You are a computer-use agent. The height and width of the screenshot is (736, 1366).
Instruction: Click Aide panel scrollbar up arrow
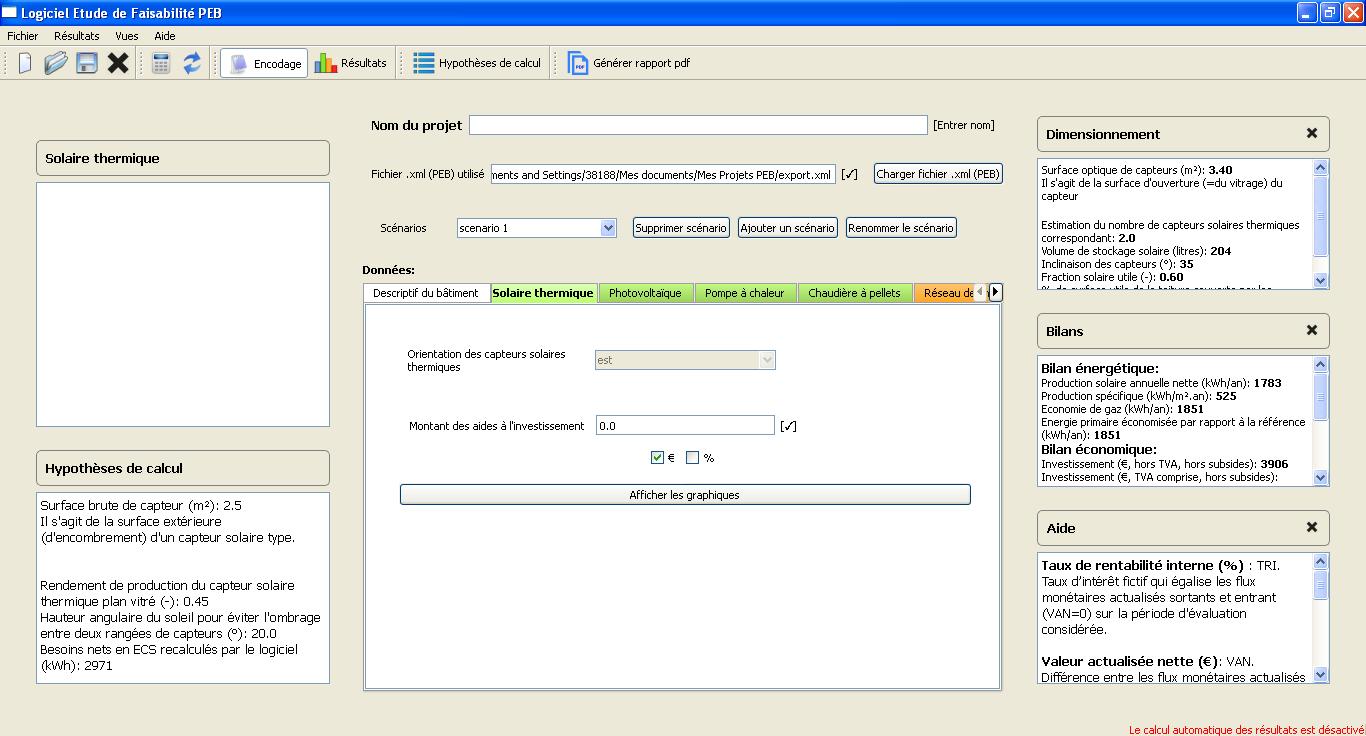click(1320, 562)
